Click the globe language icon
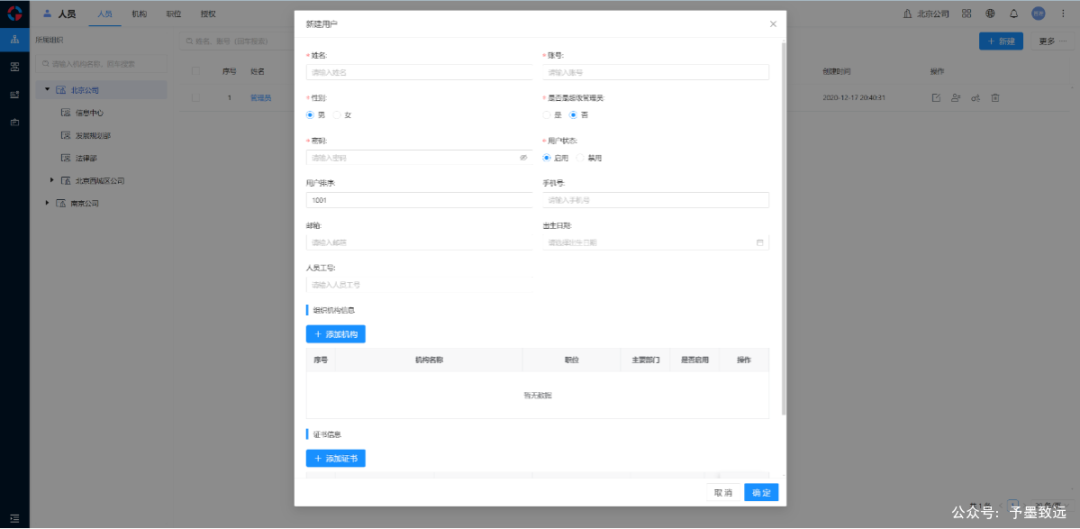This screenshot has width=1080, height=529. click(990, 13)
